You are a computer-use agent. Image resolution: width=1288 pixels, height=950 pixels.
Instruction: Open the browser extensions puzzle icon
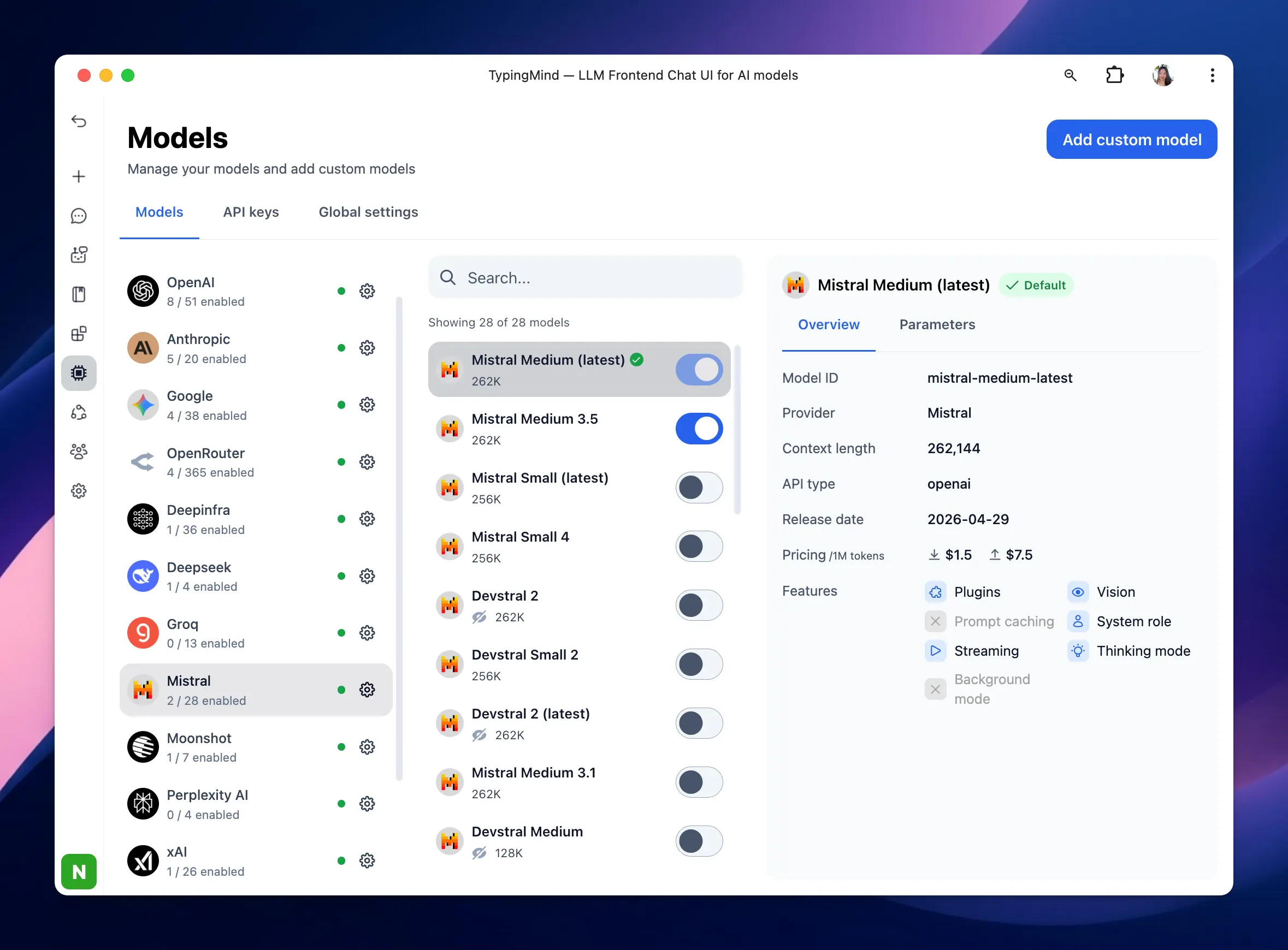(1115, 75)
